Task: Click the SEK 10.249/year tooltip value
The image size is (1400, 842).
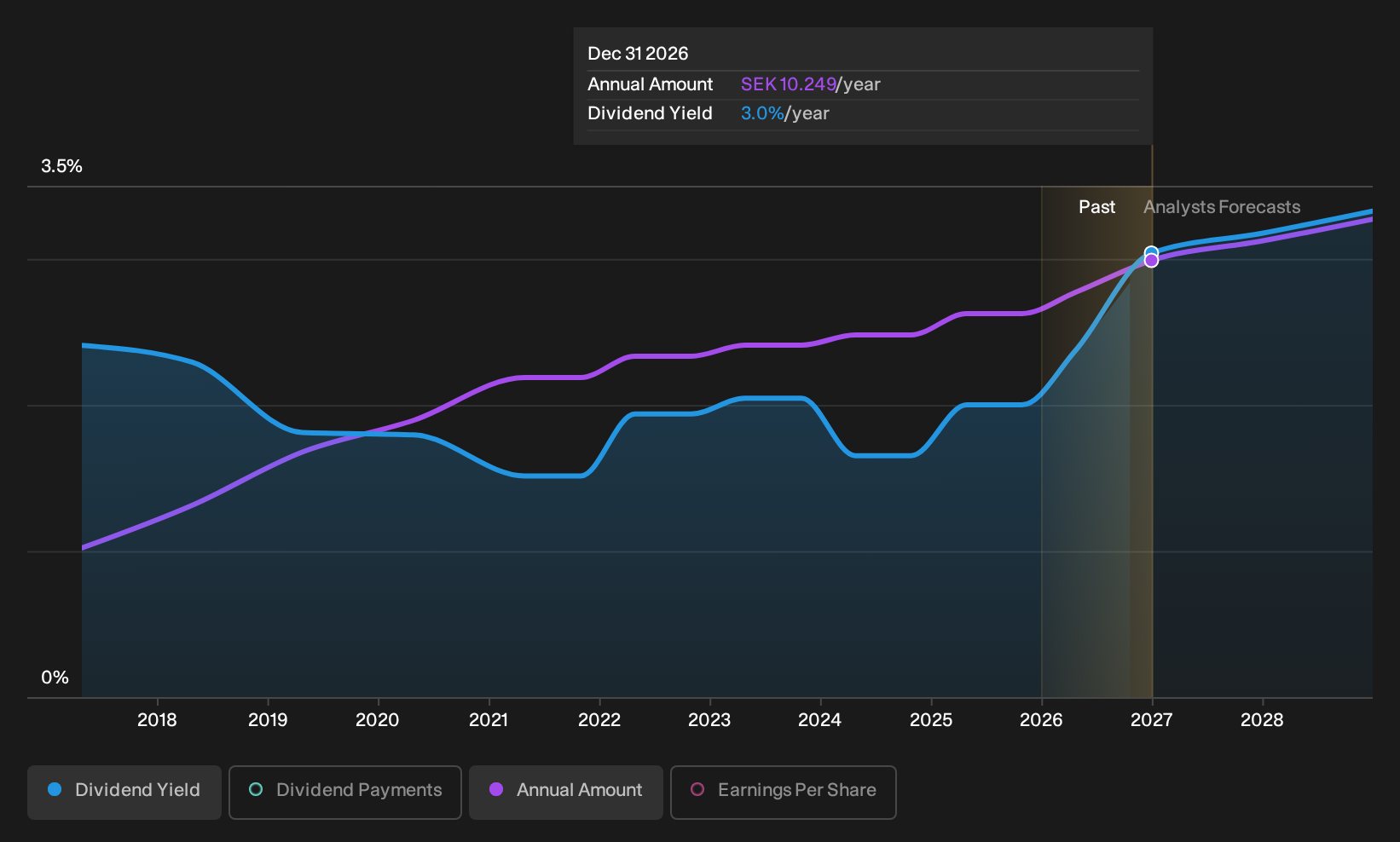Action: [810, 84]
